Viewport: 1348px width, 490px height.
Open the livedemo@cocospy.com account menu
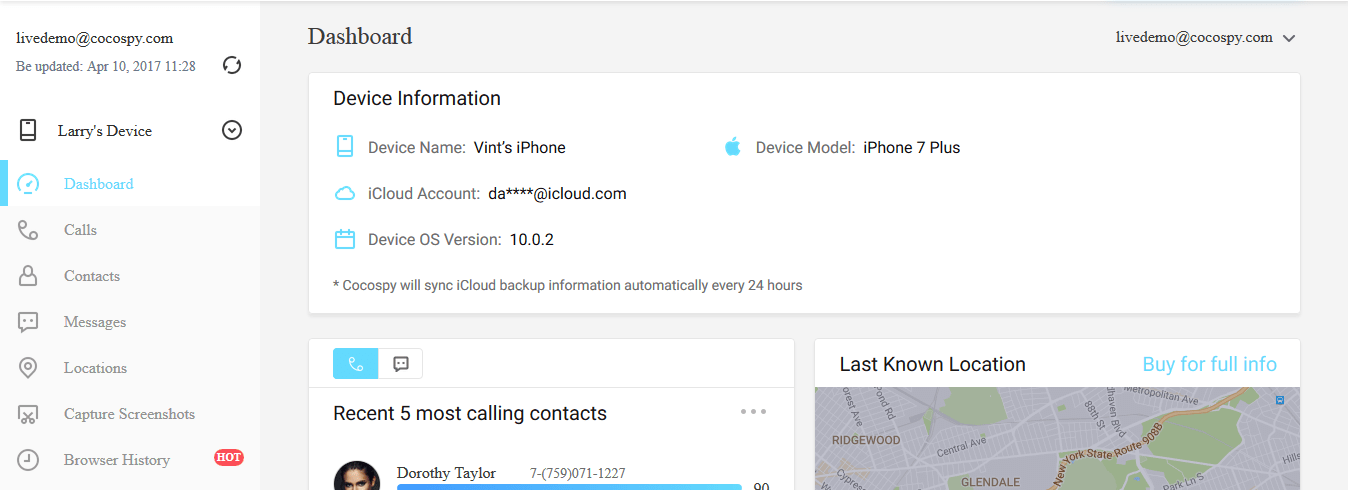click(1206, 38)
